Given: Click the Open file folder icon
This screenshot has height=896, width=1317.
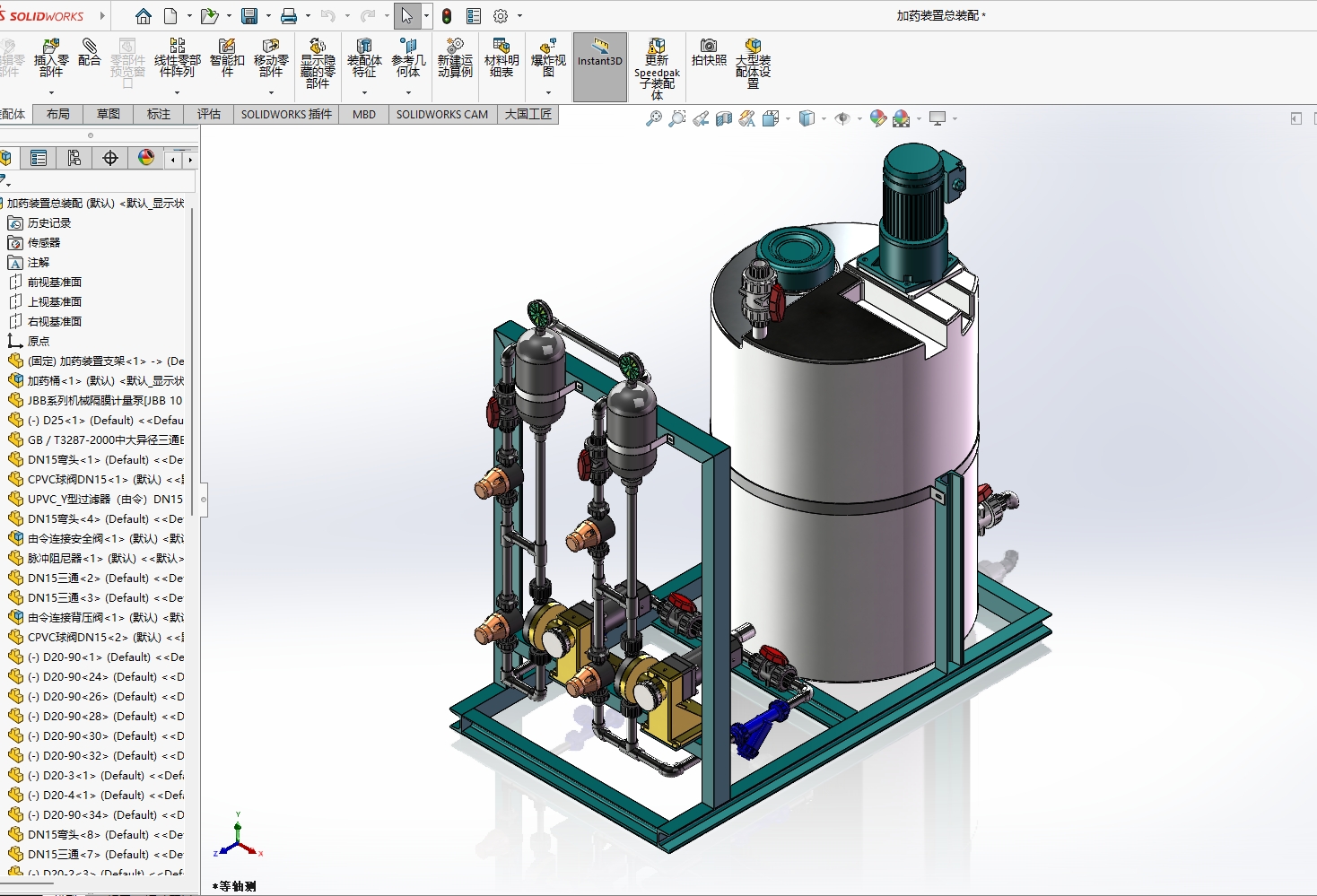Looking at the screenshot, I should pos(209,16).
